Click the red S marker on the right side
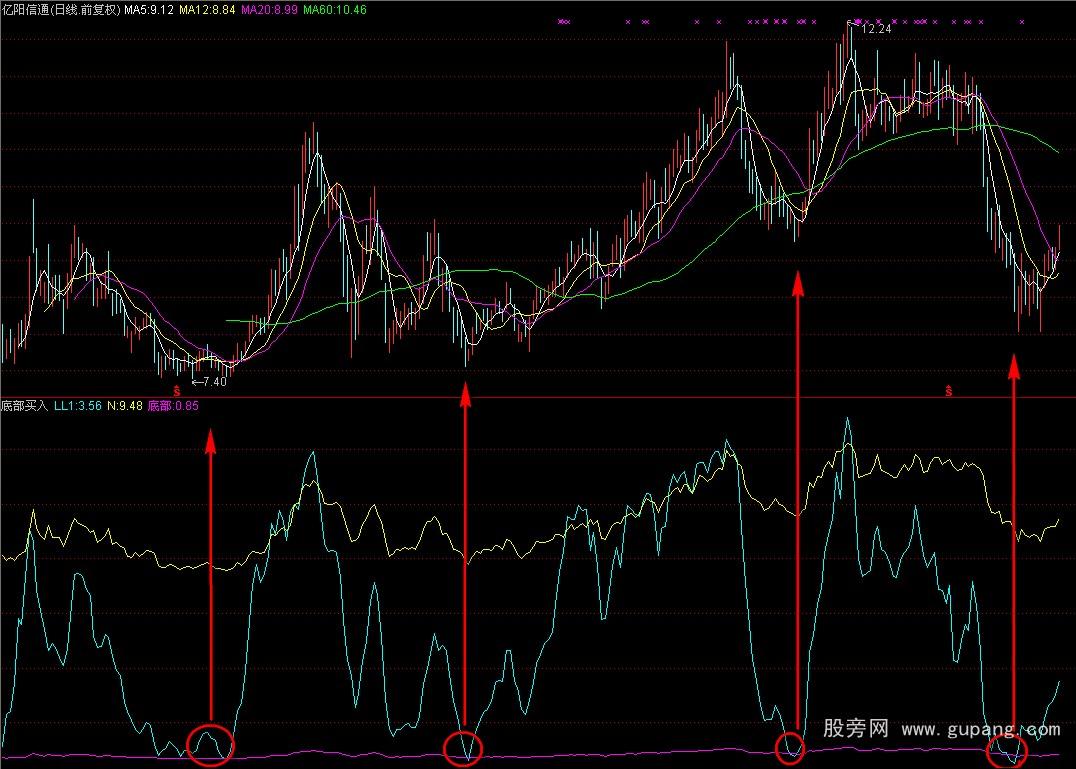 point(948,390)
